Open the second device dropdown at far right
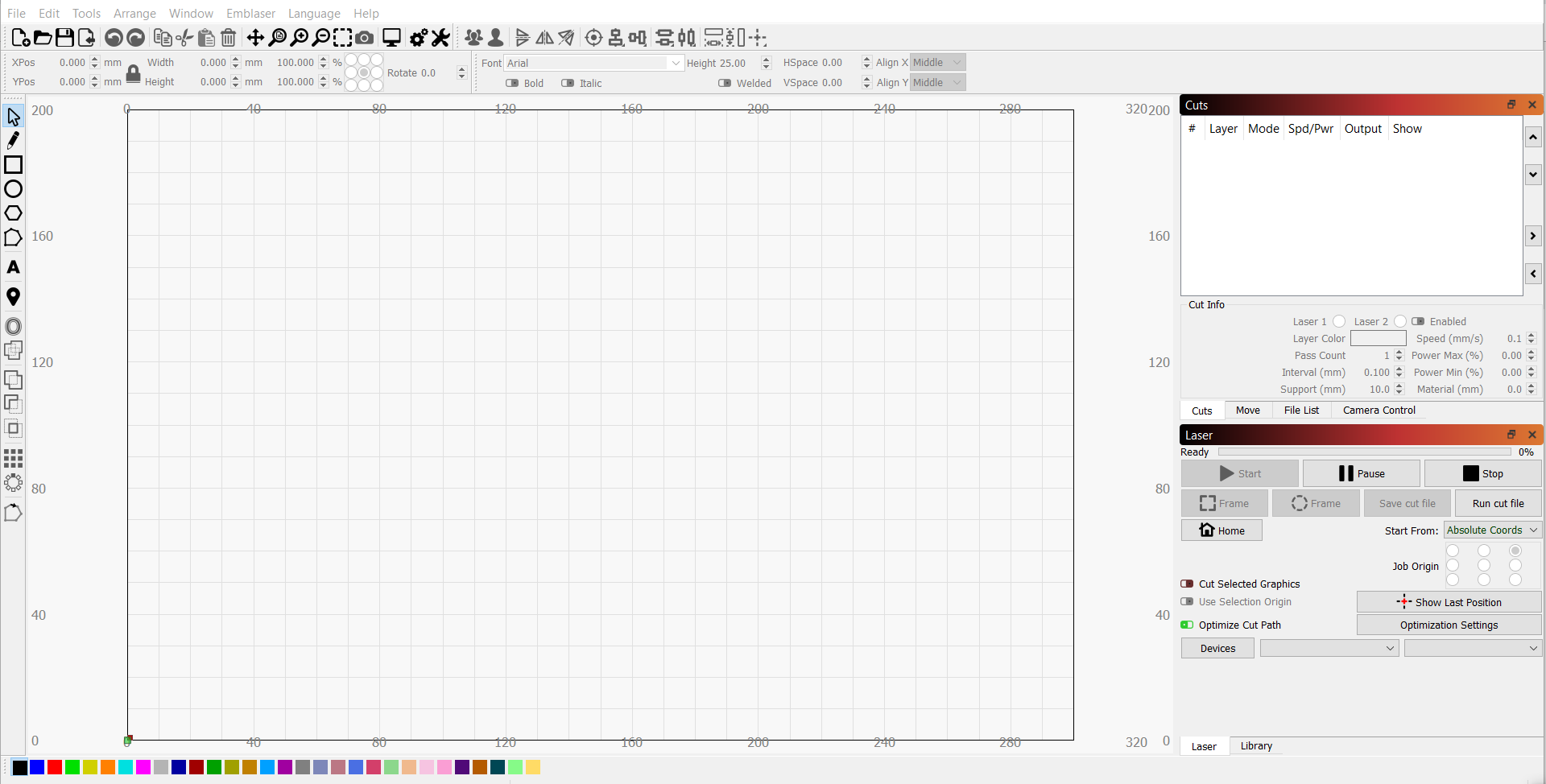Image resolution: width=1546 pixels, height=784 pixels. pyautogui.click(x=1473, y=648)
